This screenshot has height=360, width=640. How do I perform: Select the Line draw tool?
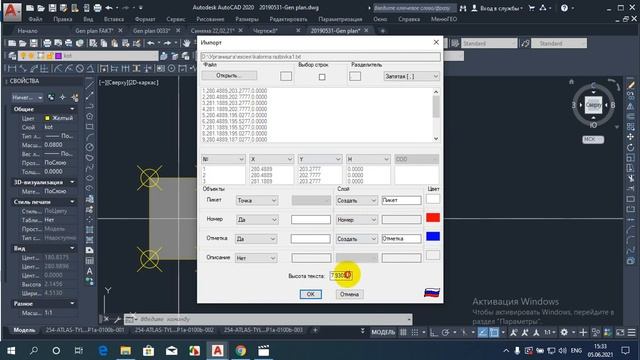point(90,84)
